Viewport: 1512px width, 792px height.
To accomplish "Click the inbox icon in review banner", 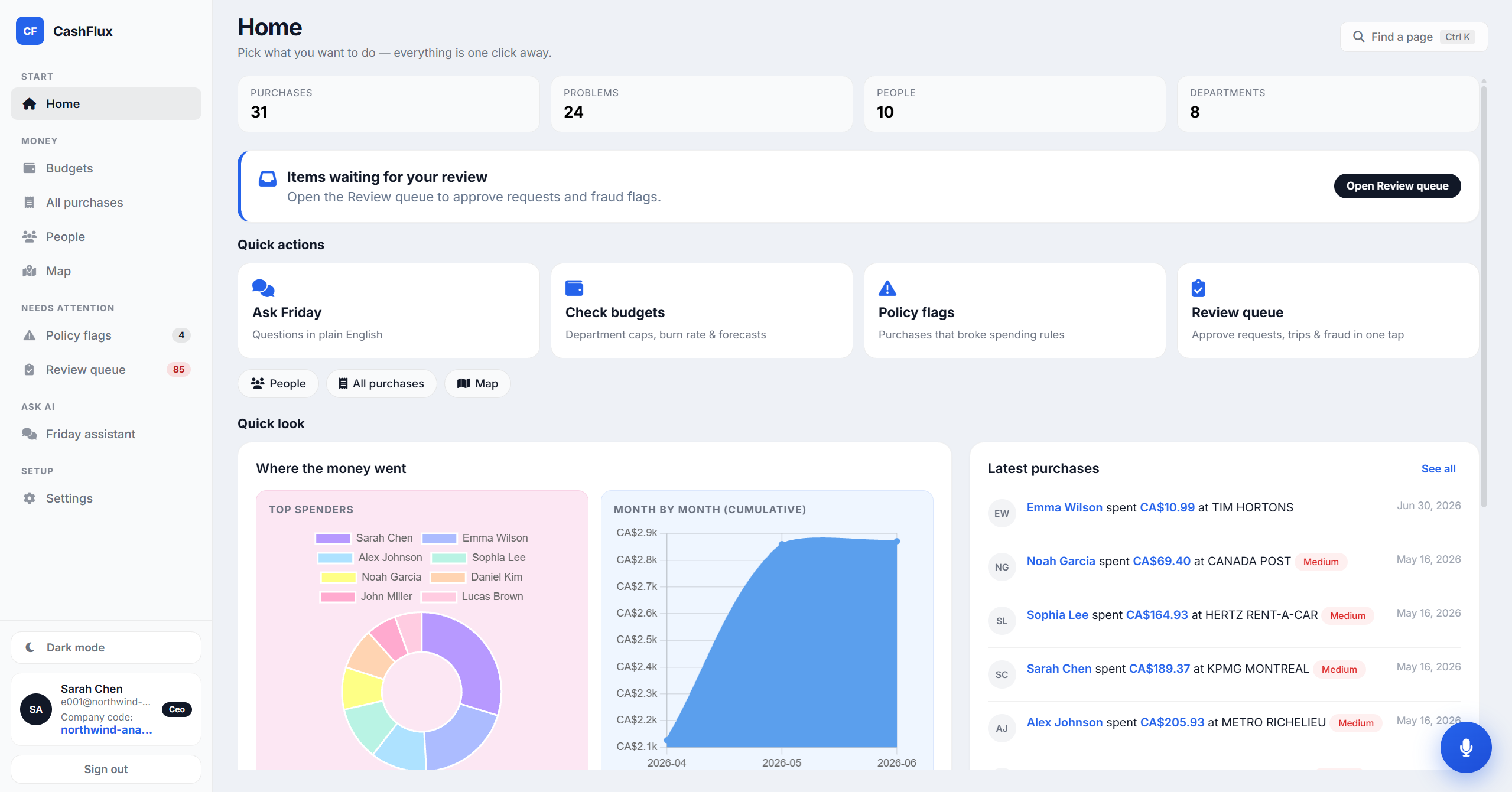I will coord(268,178).
